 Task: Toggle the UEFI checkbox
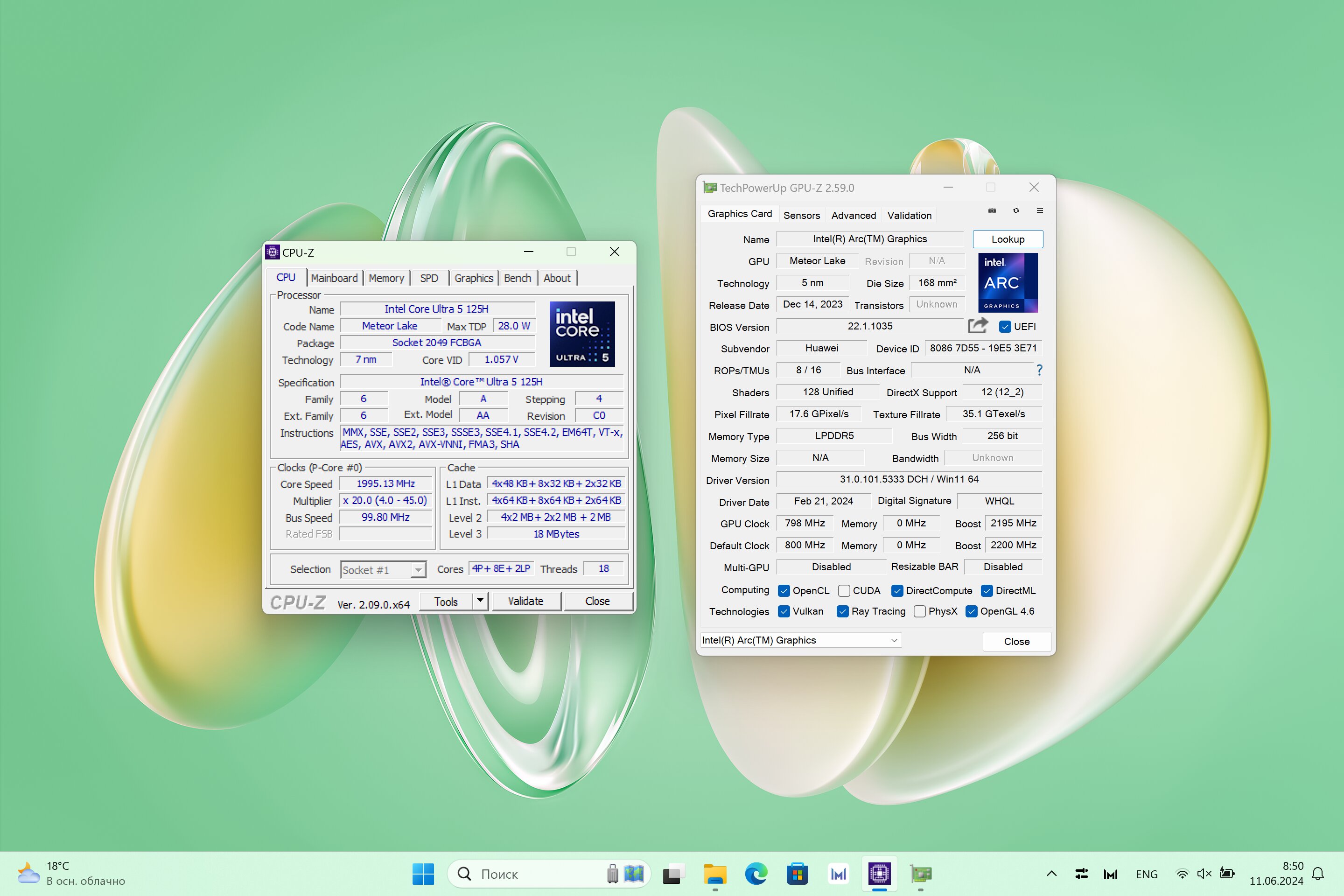[1005, 327]
